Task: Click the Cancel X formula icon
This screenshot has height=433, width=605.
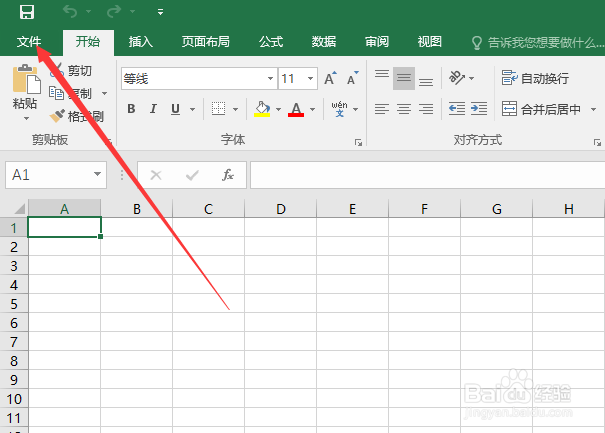Action: tap(156, 175)
